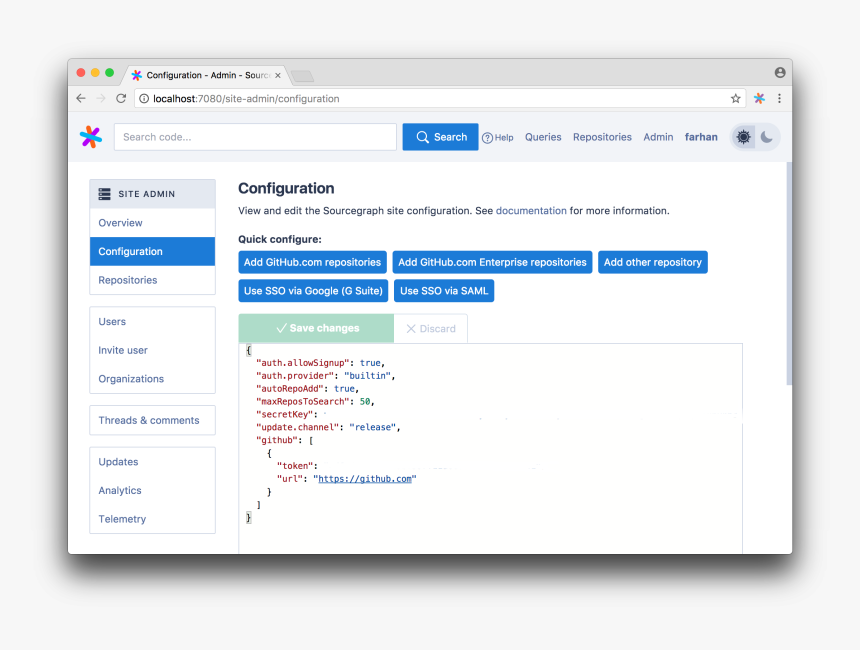Viewport: 860px width, 650px height.
Task: Open Repositories in the sidebar
Action: pyautogui.click(x=128, y=280)
